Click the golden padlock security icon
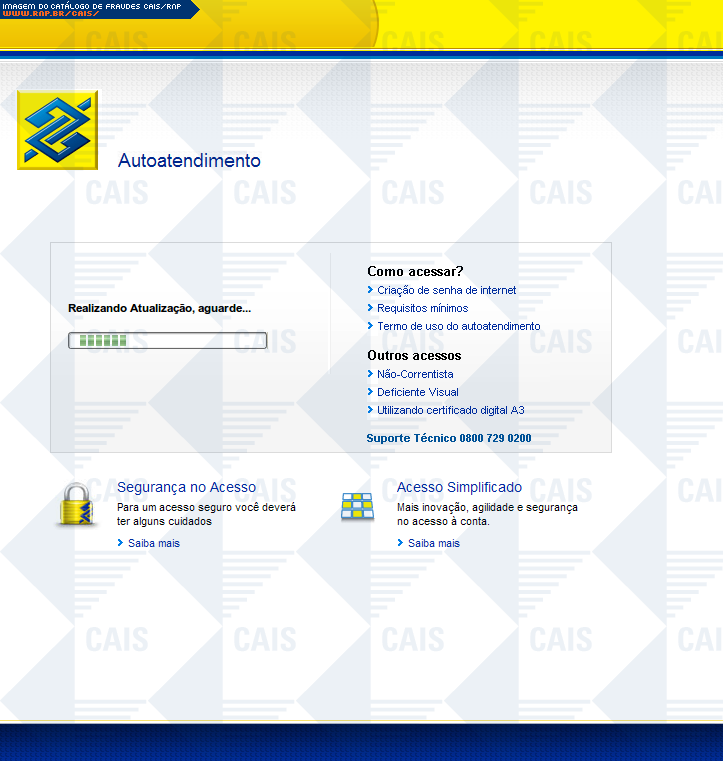This screenshot has width=723, height=761. pyautogui.click(x=75, y=504)
